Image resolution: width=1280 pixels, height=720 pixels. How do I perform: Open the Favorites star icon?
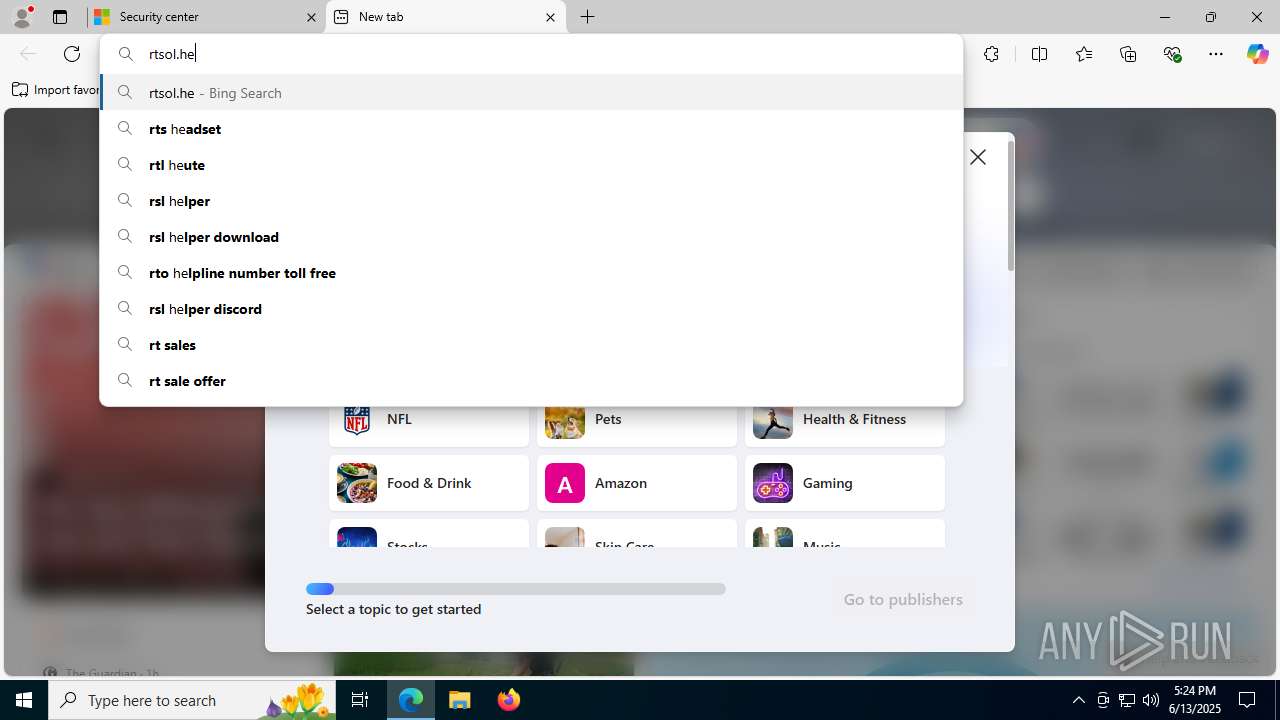1084,54
